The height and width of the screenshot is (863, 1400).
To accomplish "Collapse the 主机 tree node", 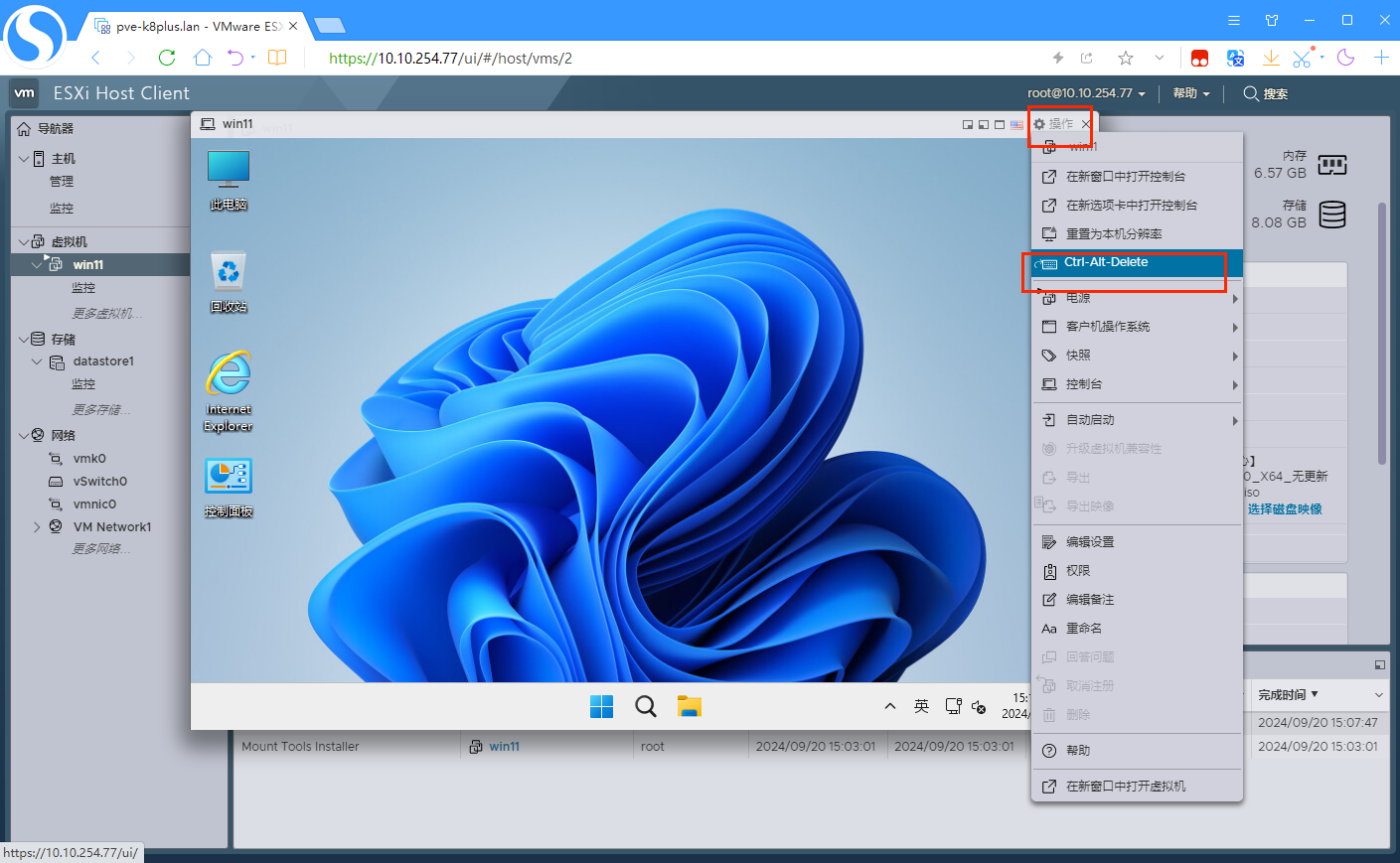I will pos(24,159).
